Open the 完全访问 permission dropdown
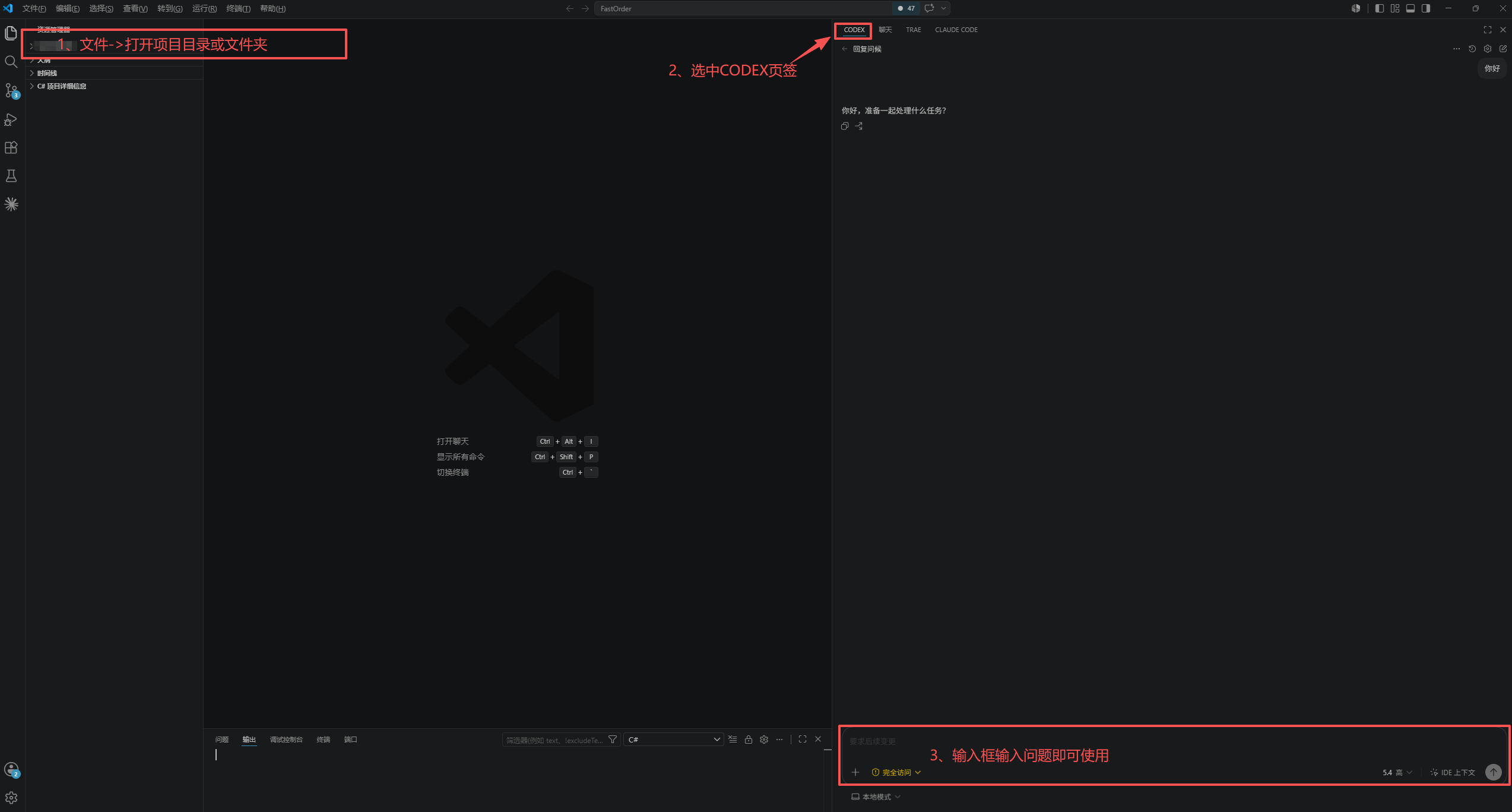This screenshot has height=812, width=1512. [x=896, y=772]
